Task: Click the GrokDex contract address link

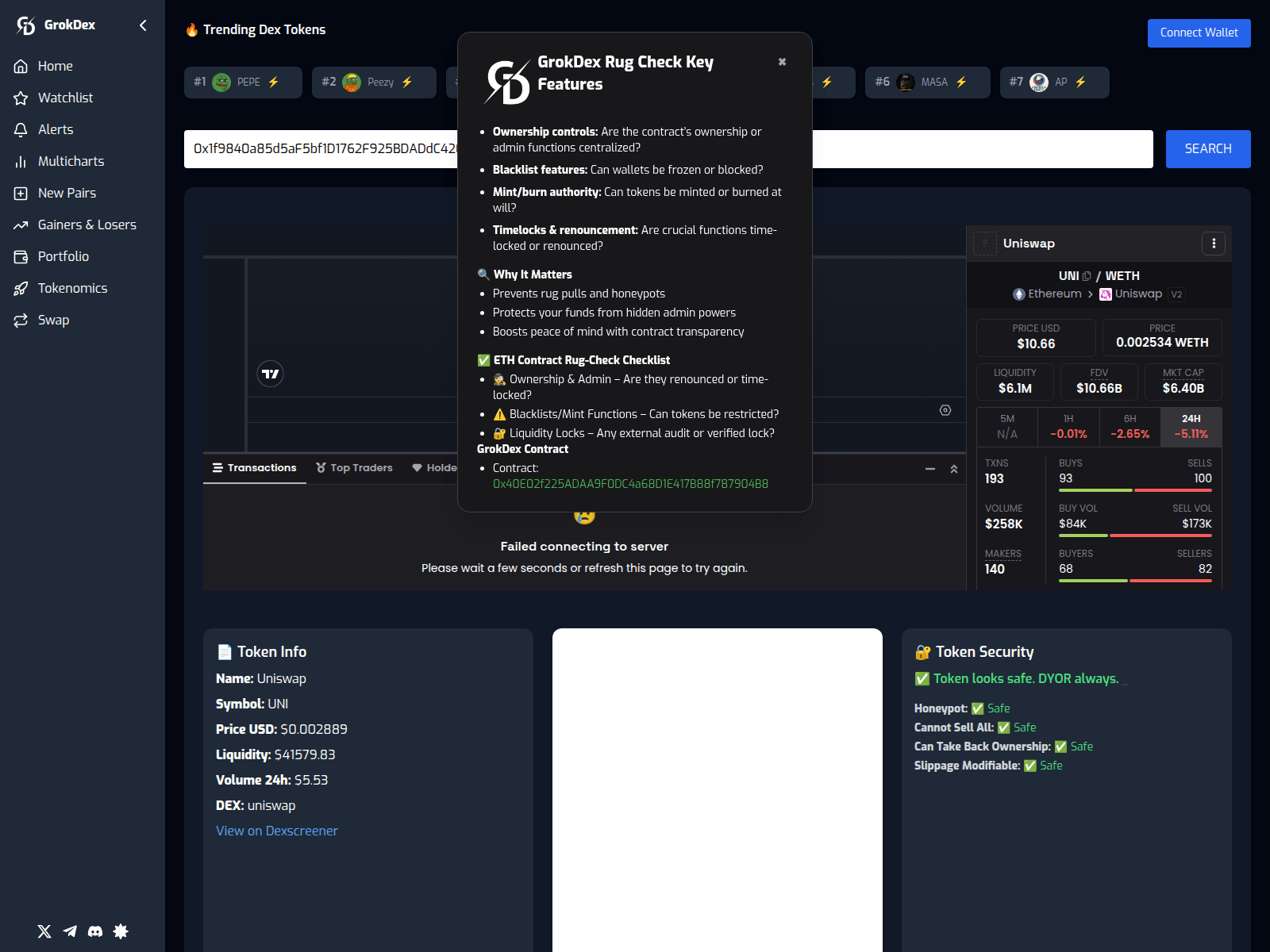Action: coord(630,484)
